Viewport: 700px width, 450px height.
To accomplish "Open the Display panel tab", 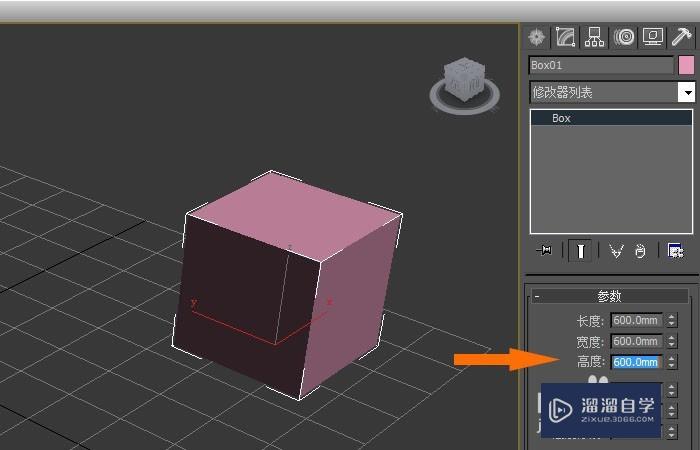I will (x=653, y=37).
